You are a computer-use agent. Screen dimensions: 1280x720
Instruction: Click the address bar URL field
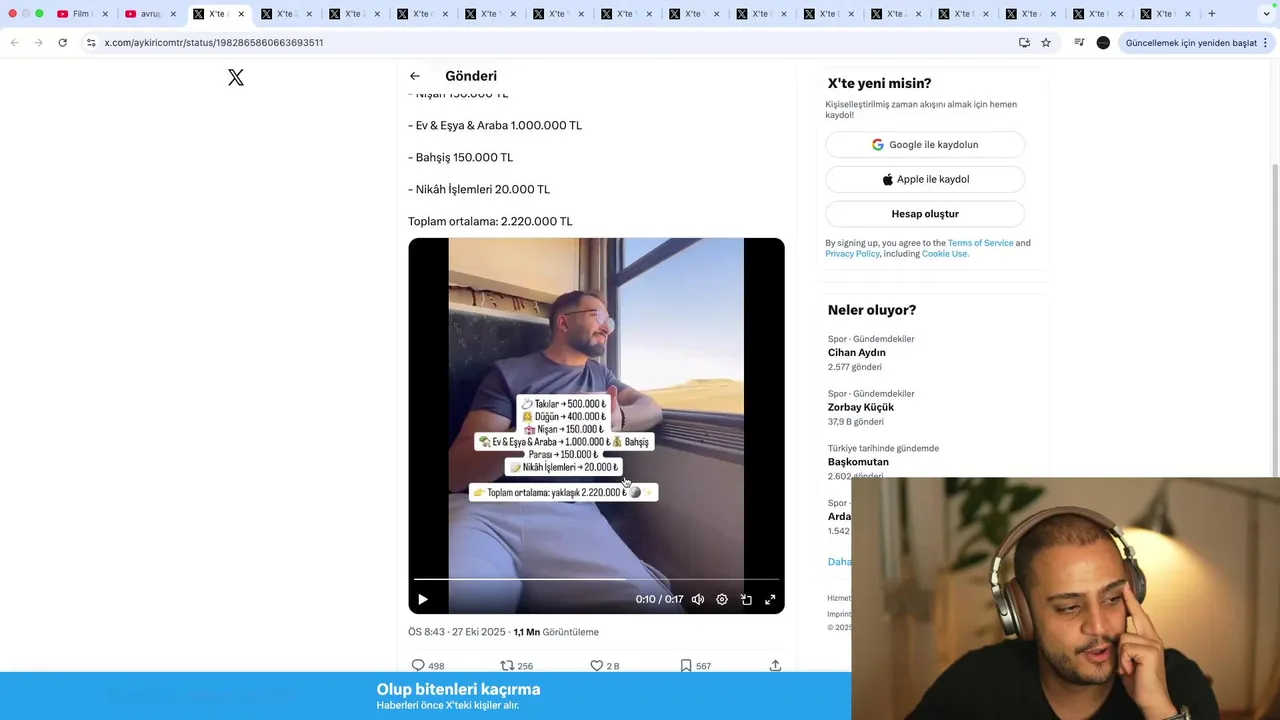[x=550, y=43]
